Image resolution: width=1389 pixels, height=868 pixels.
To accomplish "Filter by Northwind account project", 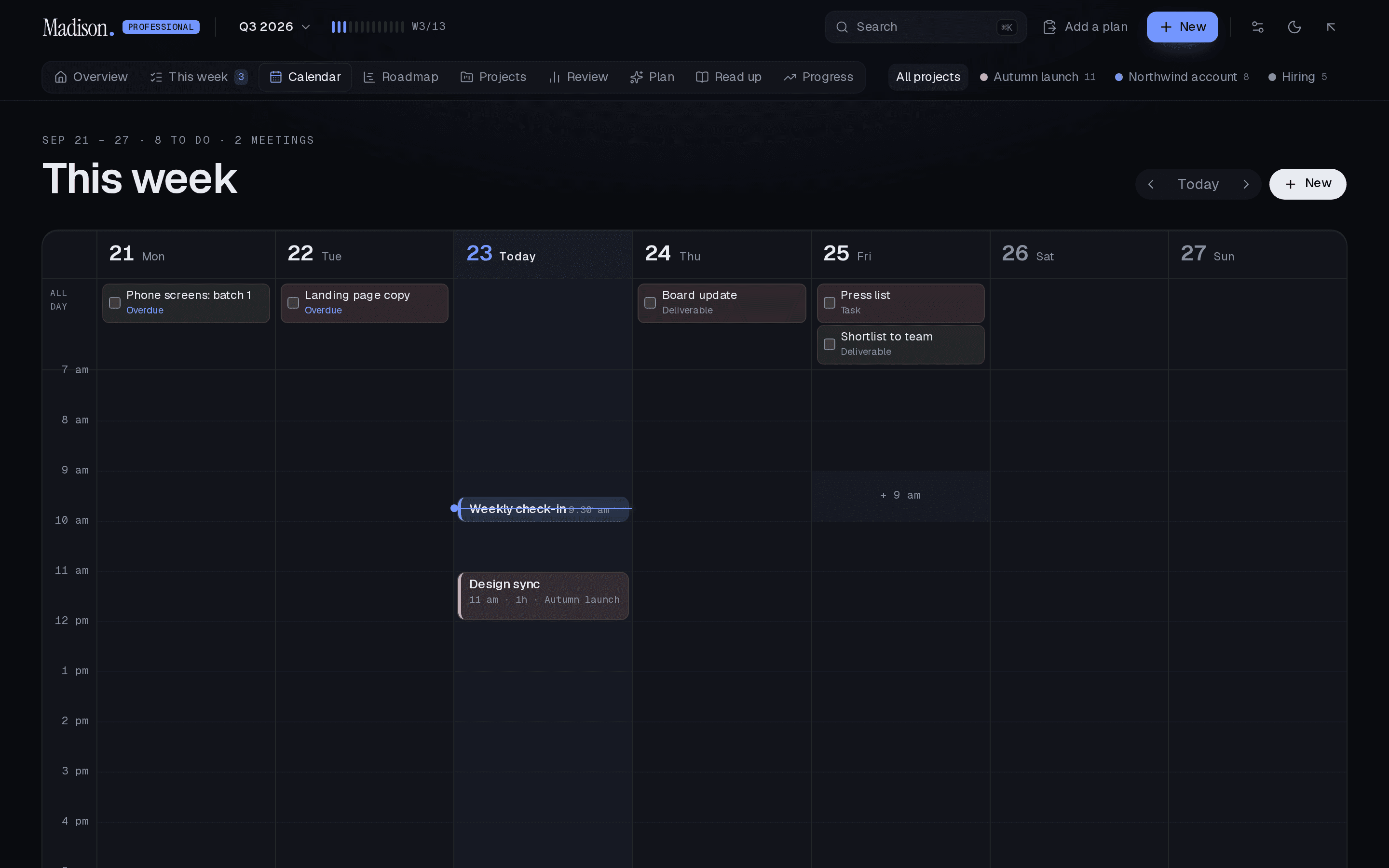I will [1182, 77].
